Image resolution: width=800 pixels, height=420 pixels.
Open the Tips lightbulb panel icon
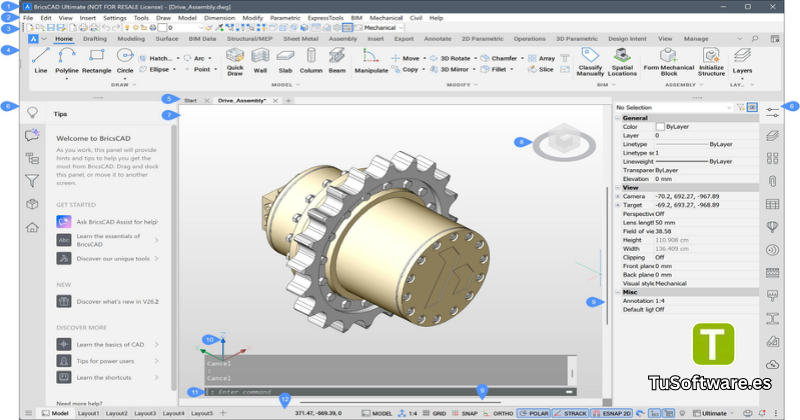click(32, 113)
